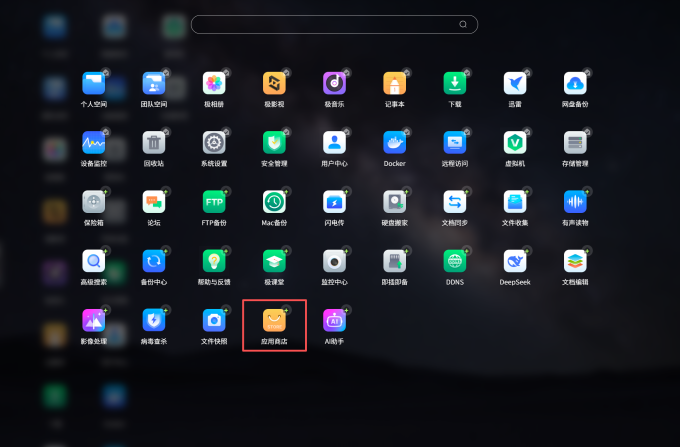Open 个人空间 personal space folder

(x=94, y=83)
